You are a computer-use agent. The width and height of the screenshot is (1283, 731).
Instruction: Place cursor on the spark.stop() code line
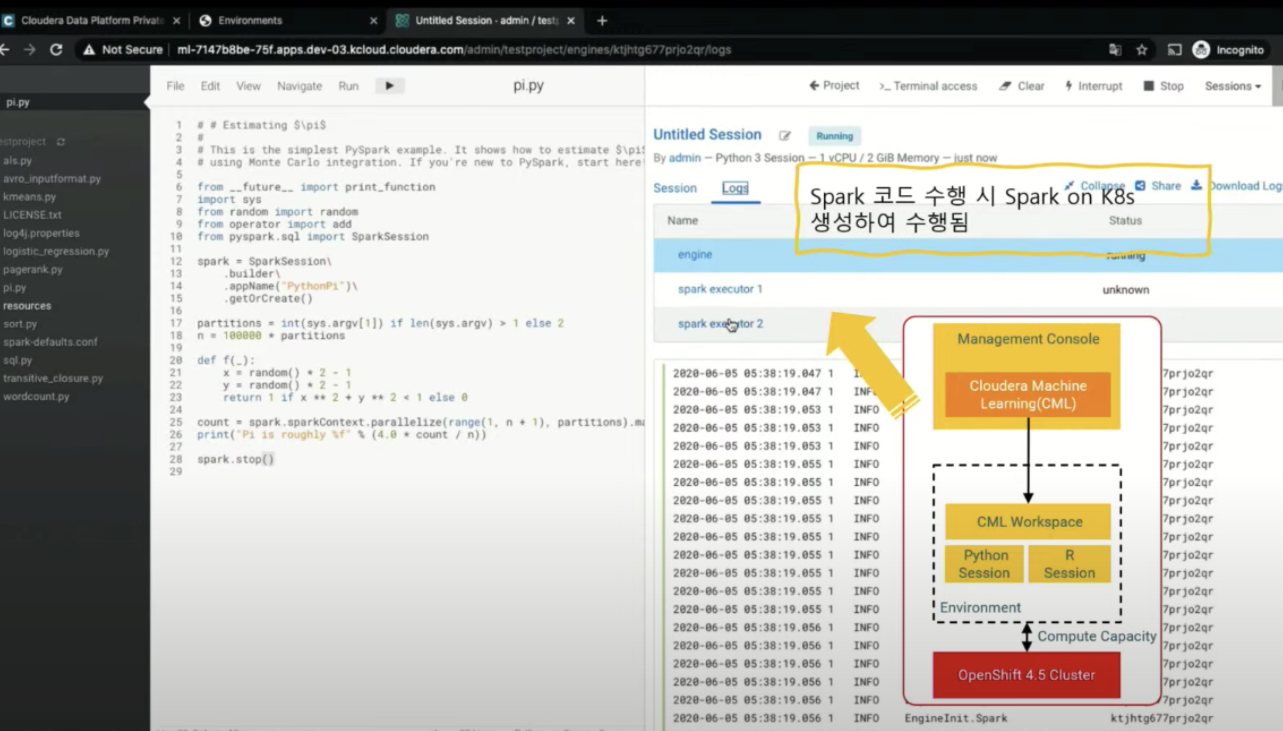pyautogui.click(x=235, y=459)
